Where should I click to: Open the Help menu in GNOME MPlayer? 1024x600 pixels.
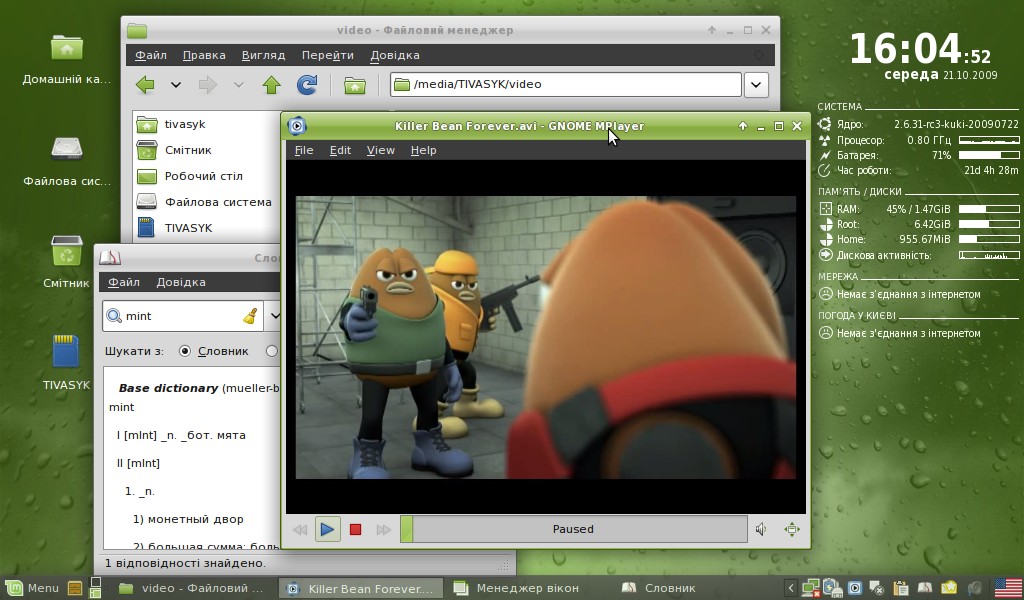(423, 150)
